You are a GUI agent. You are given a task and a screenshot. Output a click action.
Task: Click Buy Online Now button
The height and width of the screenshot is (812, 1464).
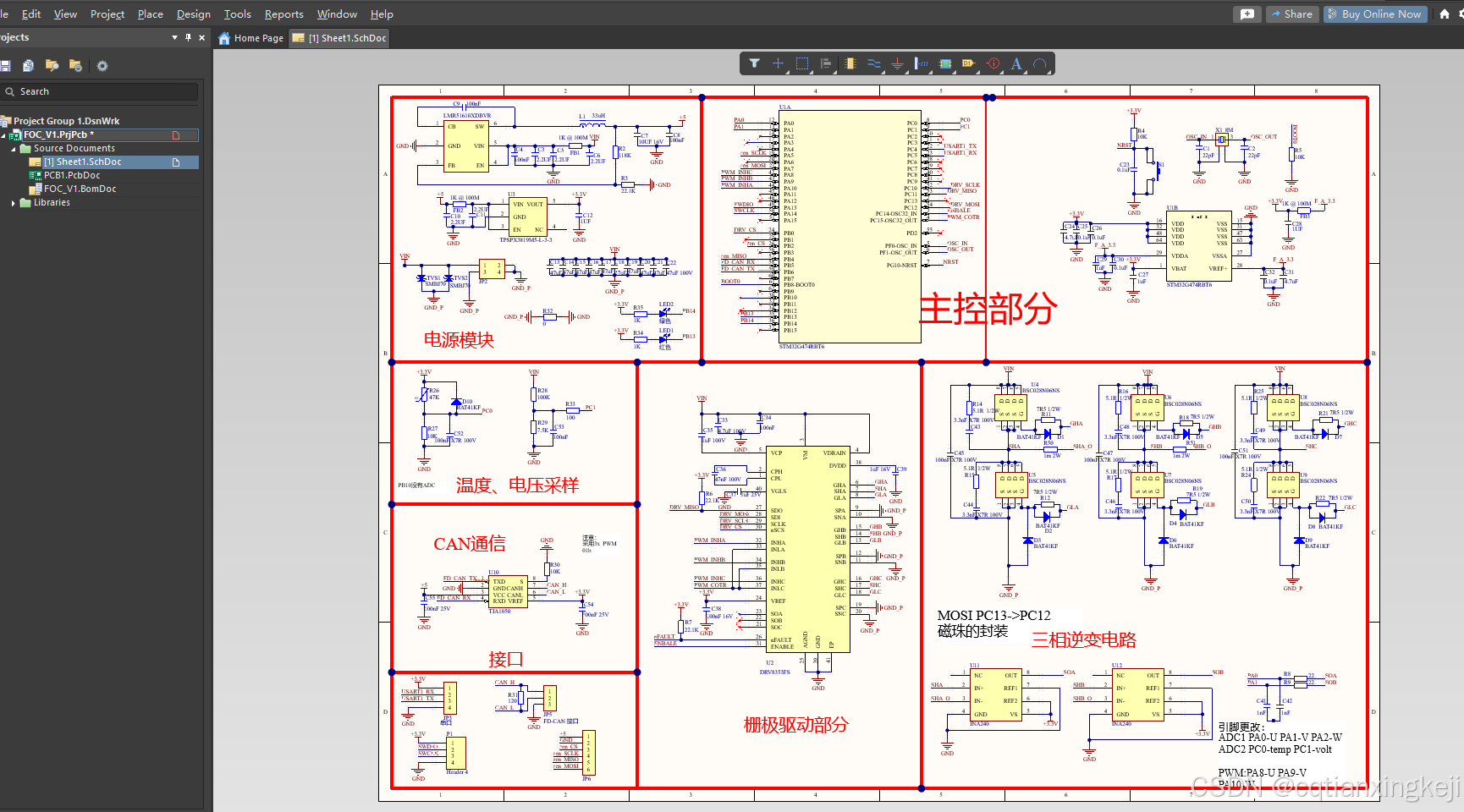tap(1374, 14)
